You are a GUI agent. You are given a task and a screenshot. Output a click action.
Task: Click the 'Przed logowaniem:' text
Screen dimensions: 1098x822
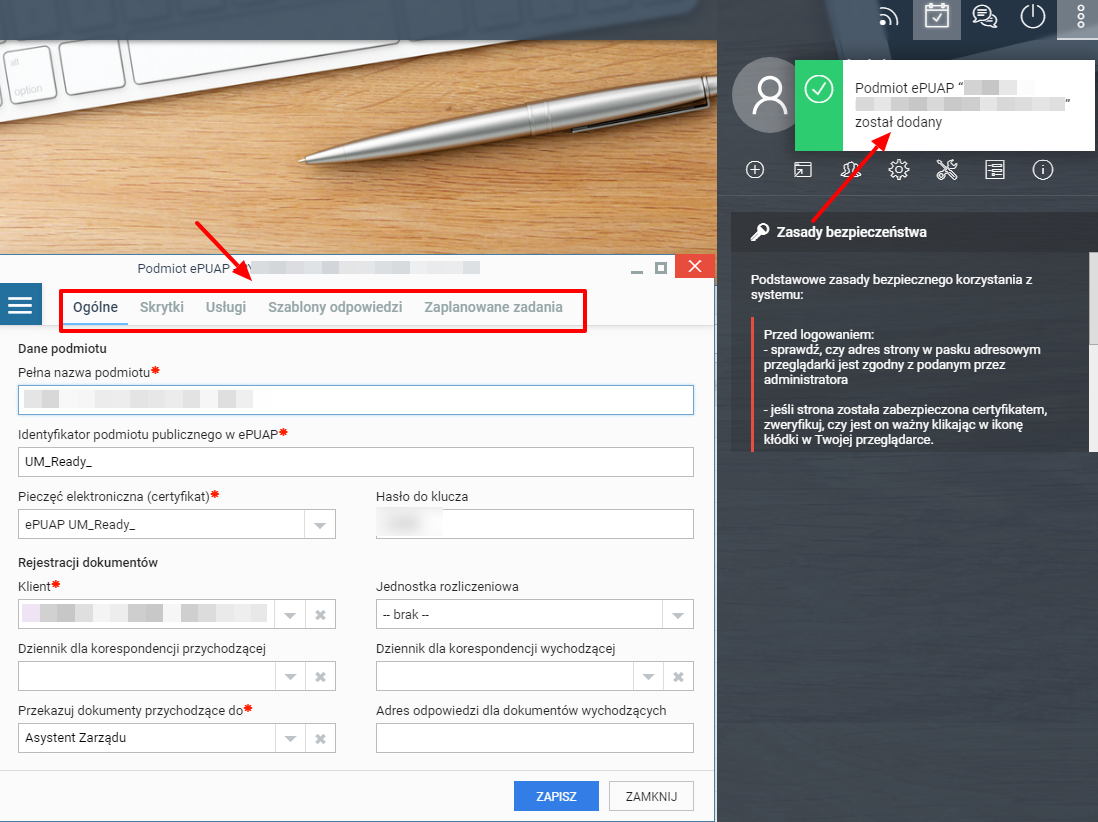tap(819, 335)
